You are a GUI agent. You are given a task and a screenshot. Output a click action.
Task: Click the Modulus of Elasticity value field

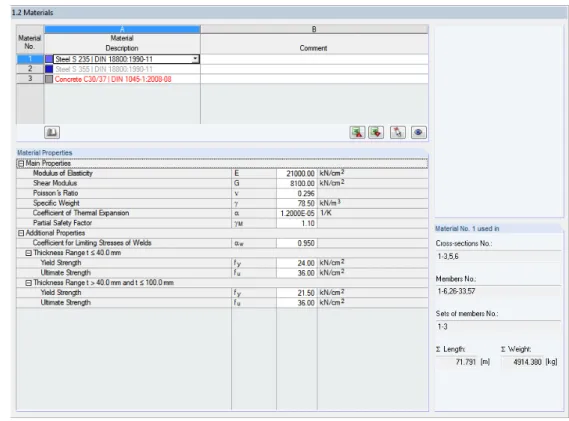296,173
